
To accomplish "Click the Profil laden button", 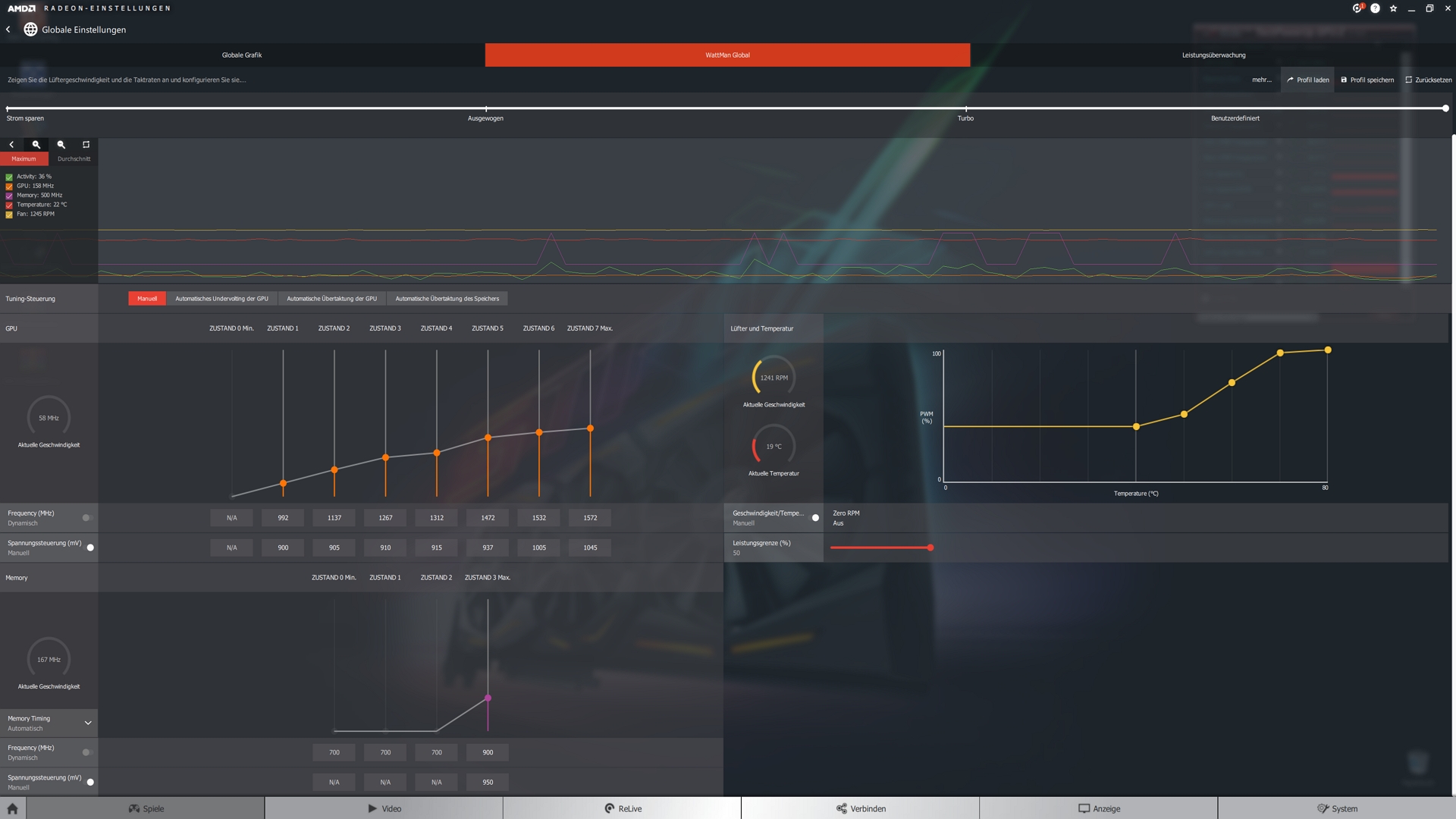I will [x=1307, y=80].
